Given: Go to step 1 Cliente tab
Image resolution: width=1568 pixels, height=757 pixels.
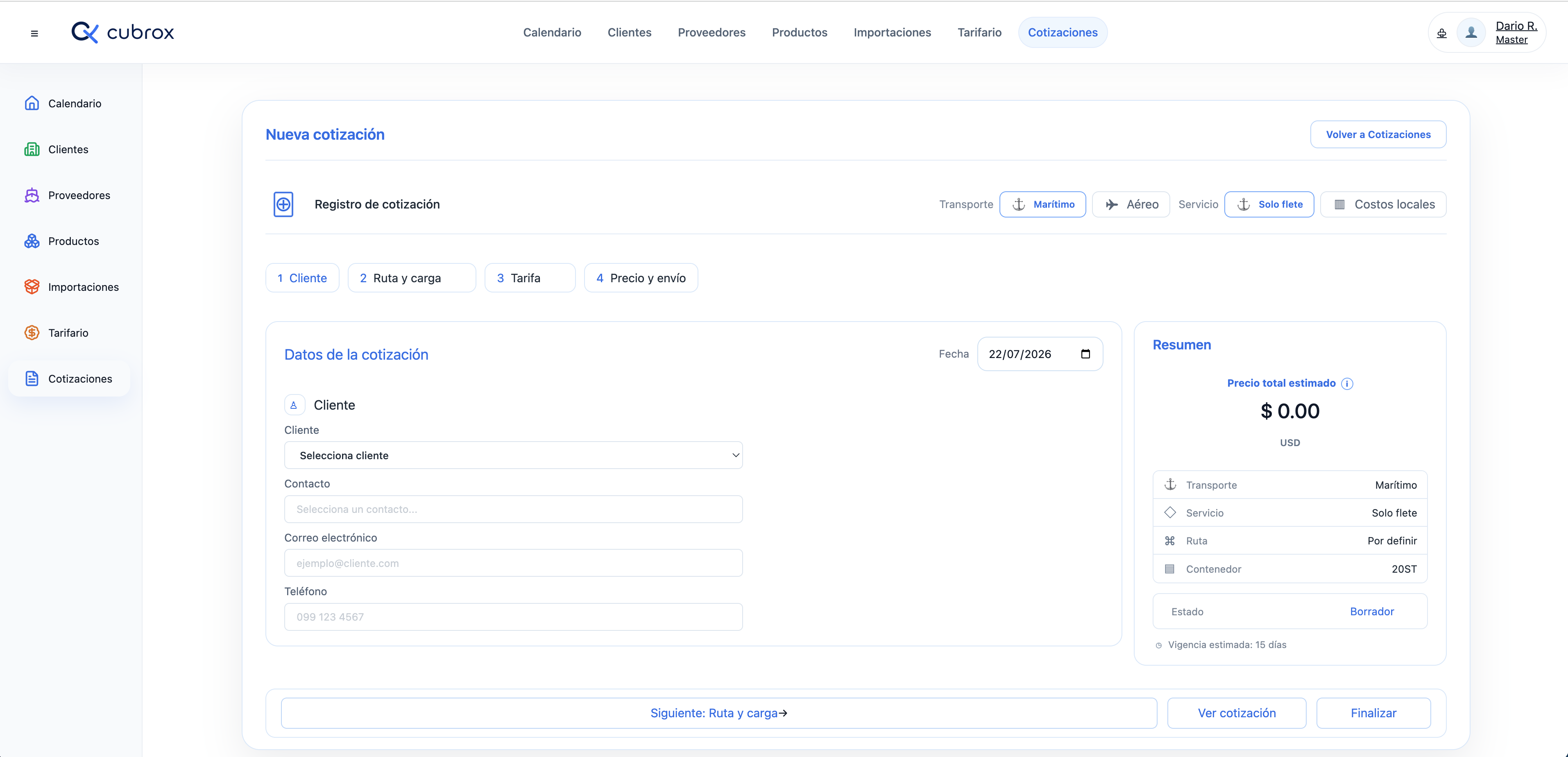Looking at the screenshot, I should pyautogui.click(x=302, y=277).
